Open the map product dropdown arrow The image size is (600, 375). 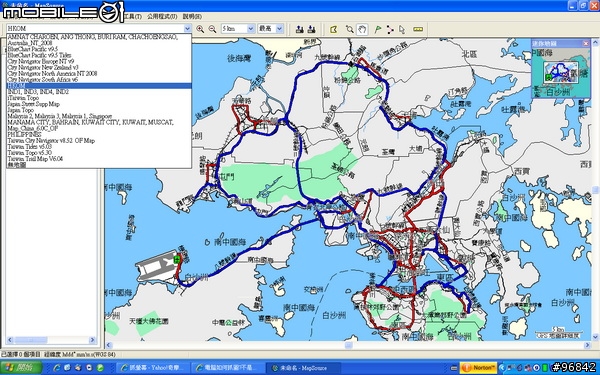pyautogui.click(x=187, y=28)
